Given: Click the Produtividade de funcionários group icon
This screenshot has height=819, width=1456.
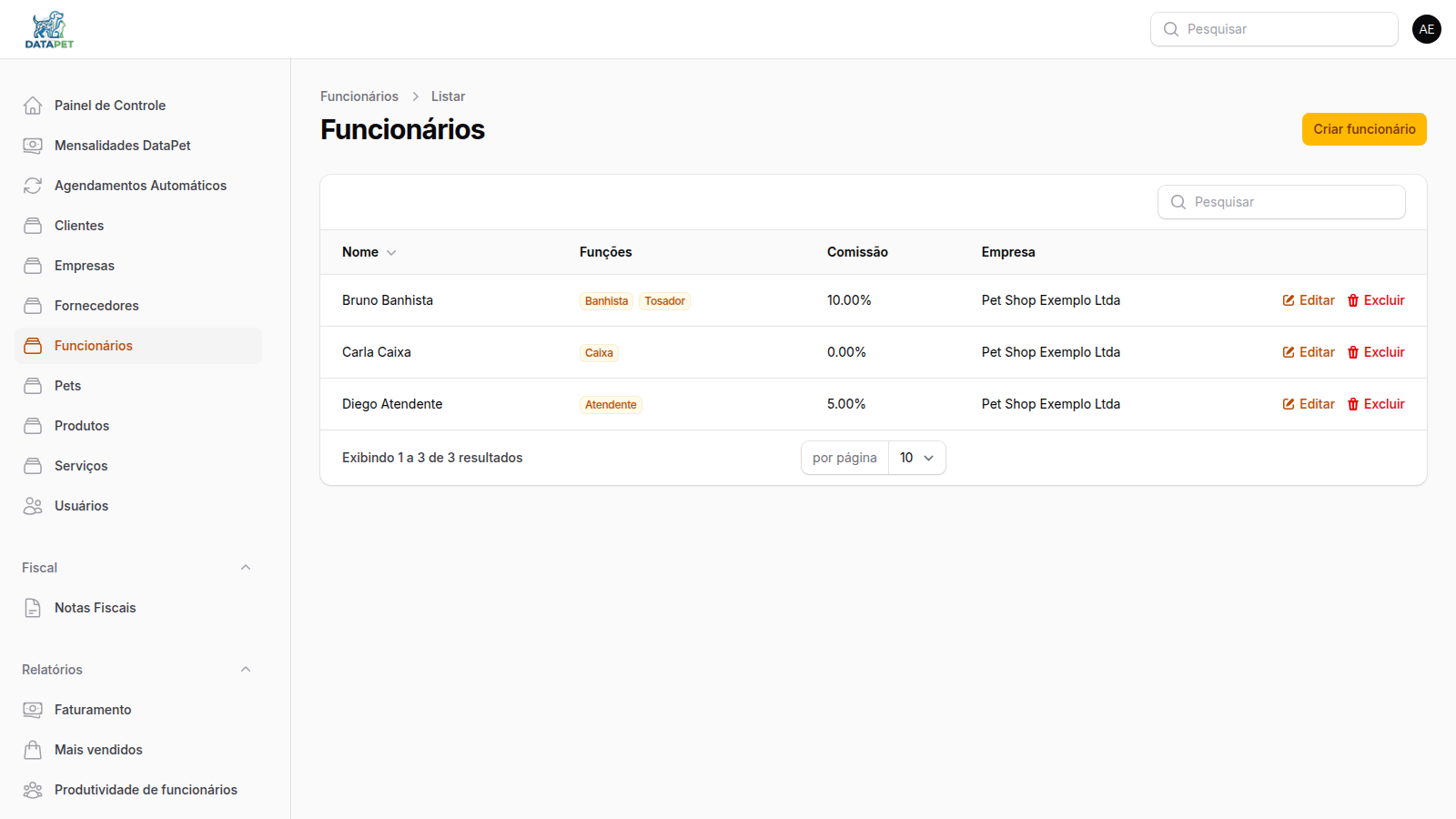Looking at the screenshot, I should (33, 790).
